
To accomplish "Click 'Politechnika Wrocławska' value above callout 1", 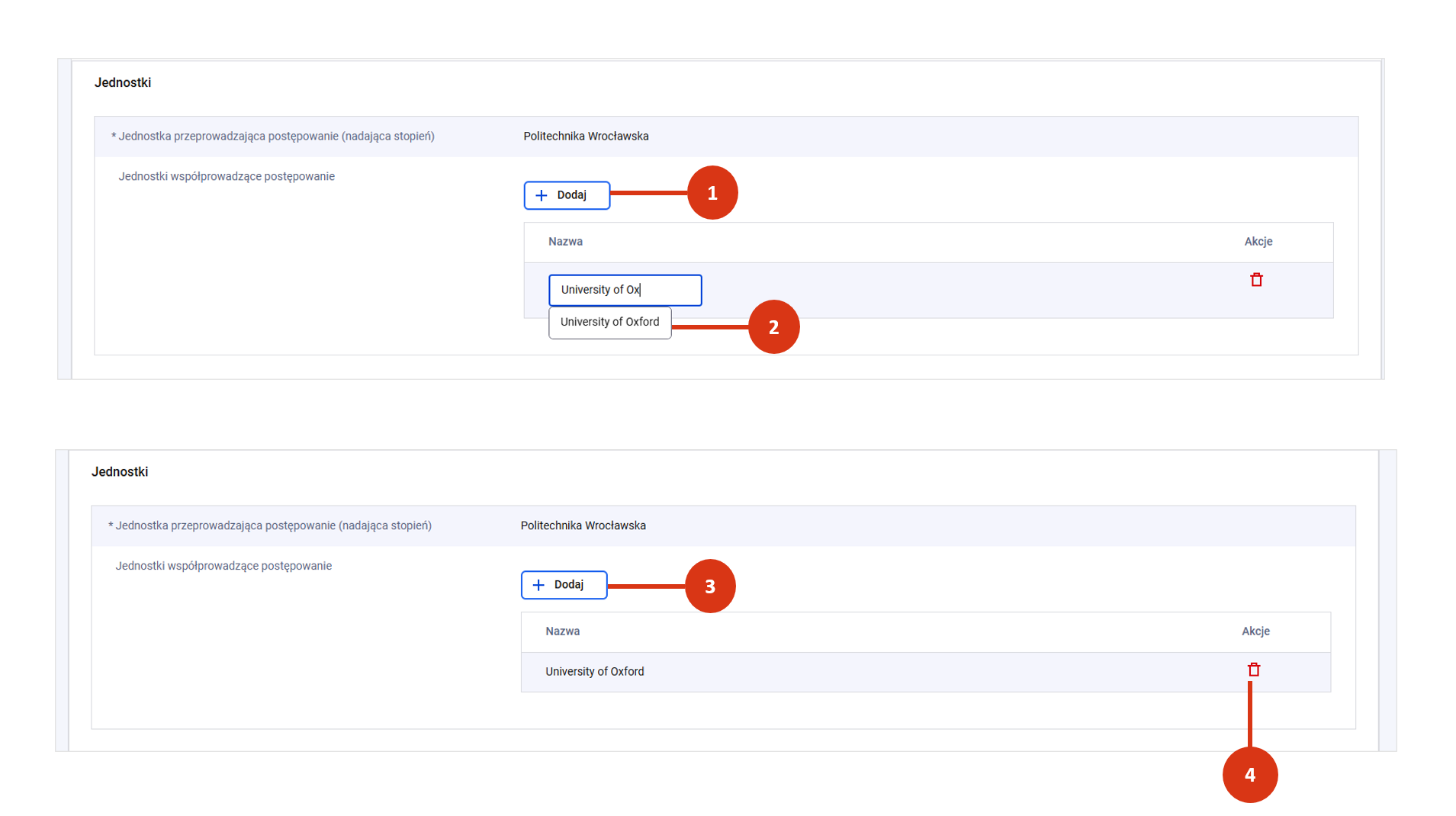I will click(x=586, y=137).
